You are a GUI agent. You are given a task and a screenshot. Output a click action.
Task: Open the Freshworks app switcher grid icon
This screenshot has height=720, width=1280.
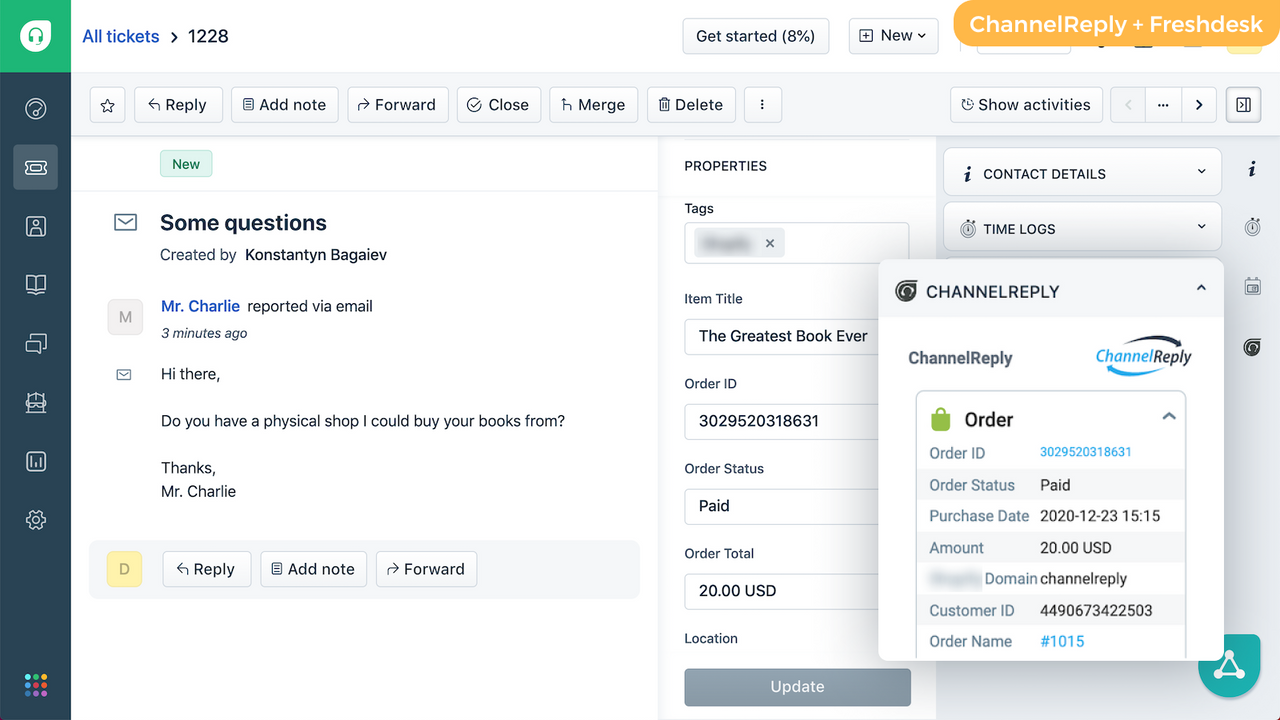tap(36, 684)
